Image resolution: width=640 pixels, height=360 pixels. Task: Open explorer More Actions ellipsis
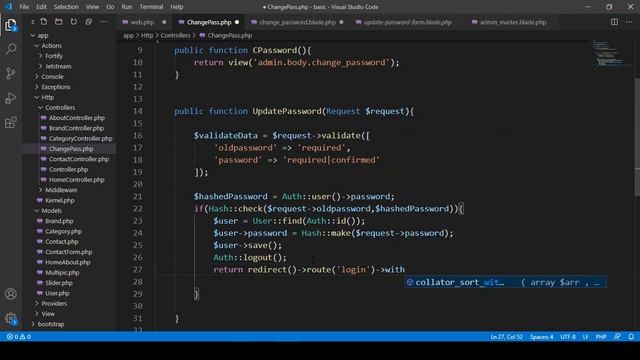104,22
